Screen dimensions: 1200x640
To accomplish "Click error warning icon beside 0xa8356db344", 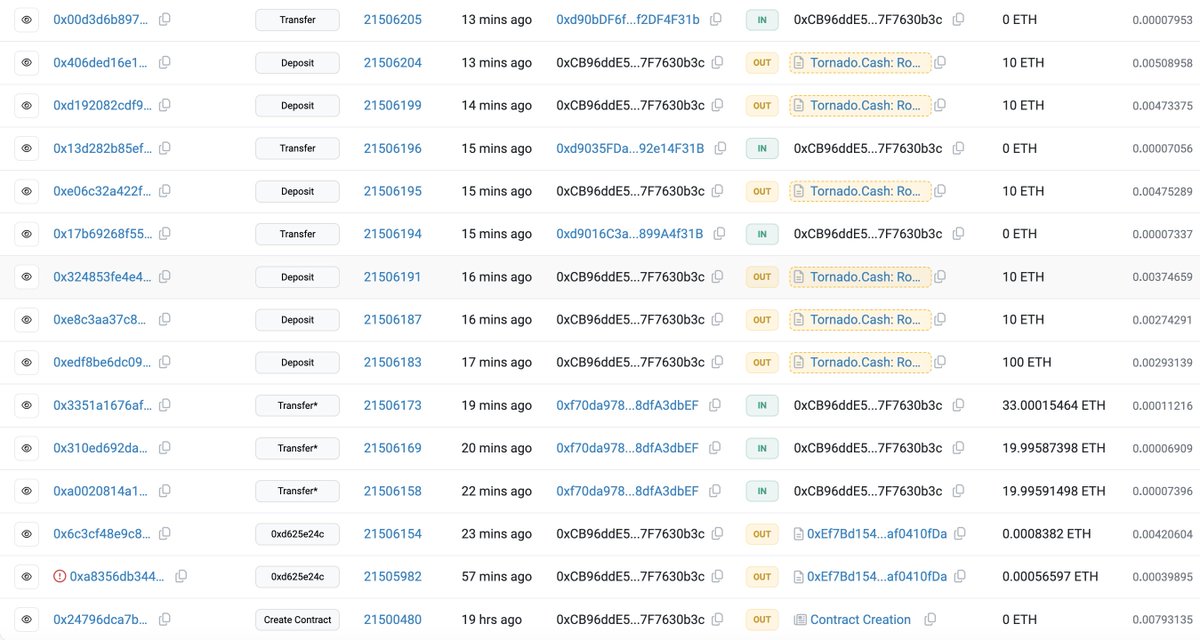I will [x=59, y=576].
